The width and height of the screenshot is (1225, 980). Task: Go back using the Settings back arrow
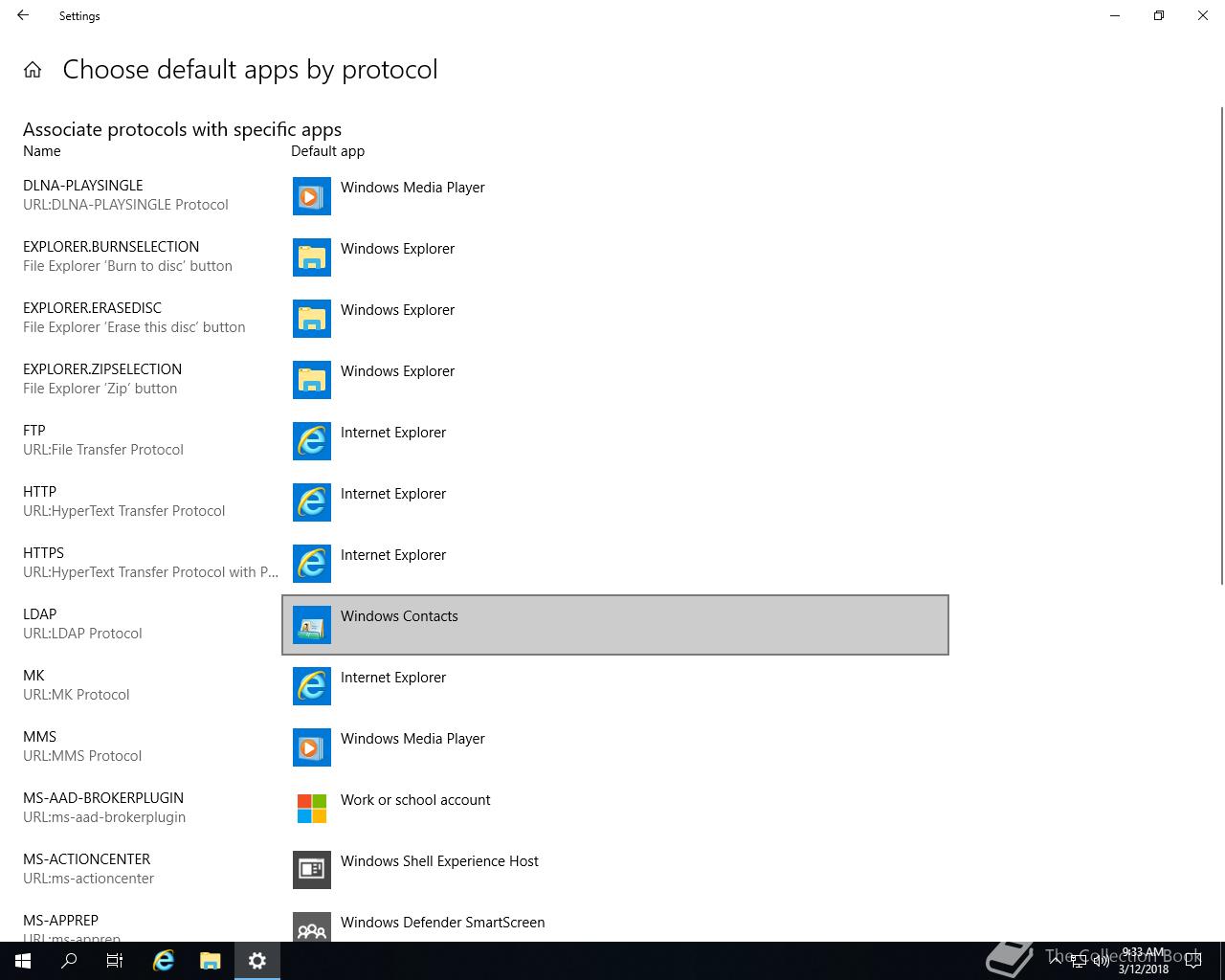click(23, 15)
